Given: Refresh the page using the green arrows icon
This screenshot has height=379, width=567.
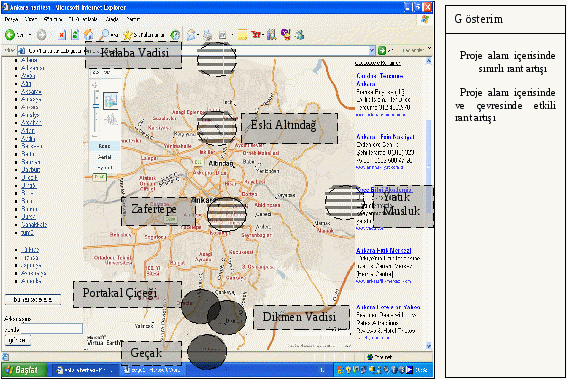Looking at the screenshot, I should click(x=75, y=35).
